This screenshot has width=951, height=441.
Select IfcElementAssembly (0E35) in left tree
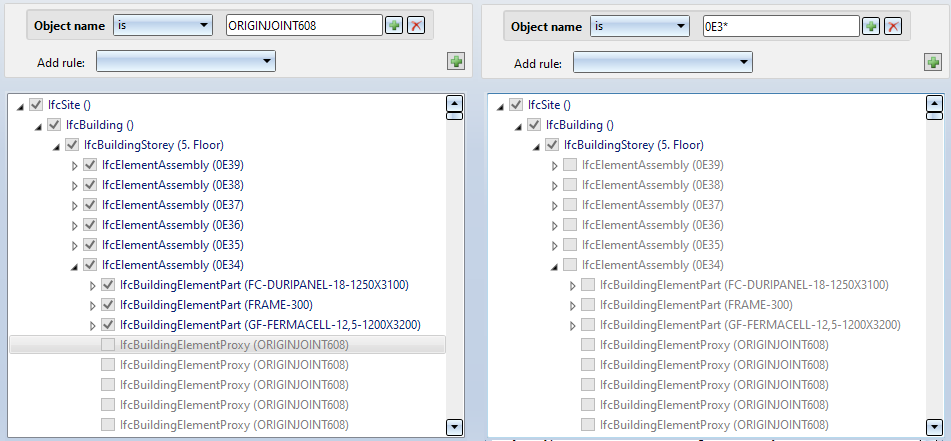pos(173,245)
